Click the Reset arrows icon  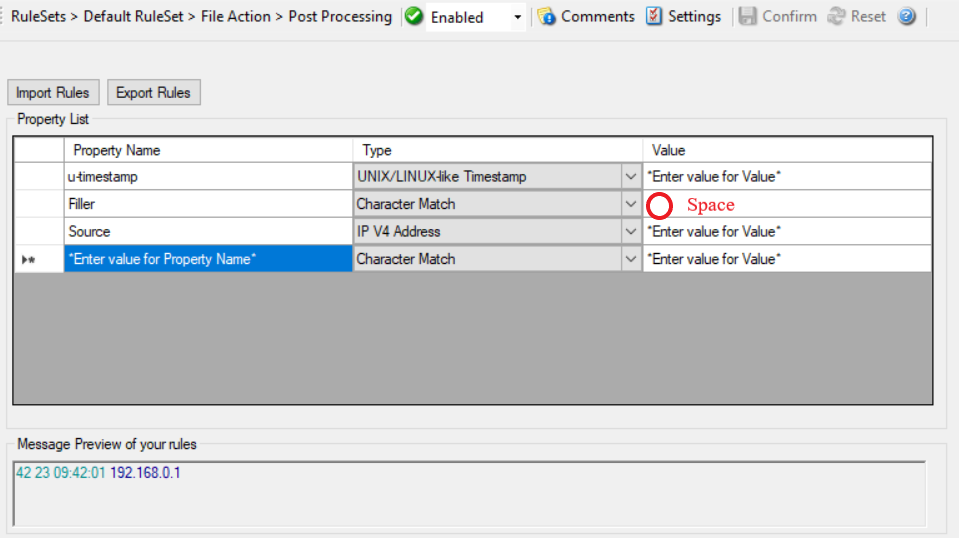point(837,17)
